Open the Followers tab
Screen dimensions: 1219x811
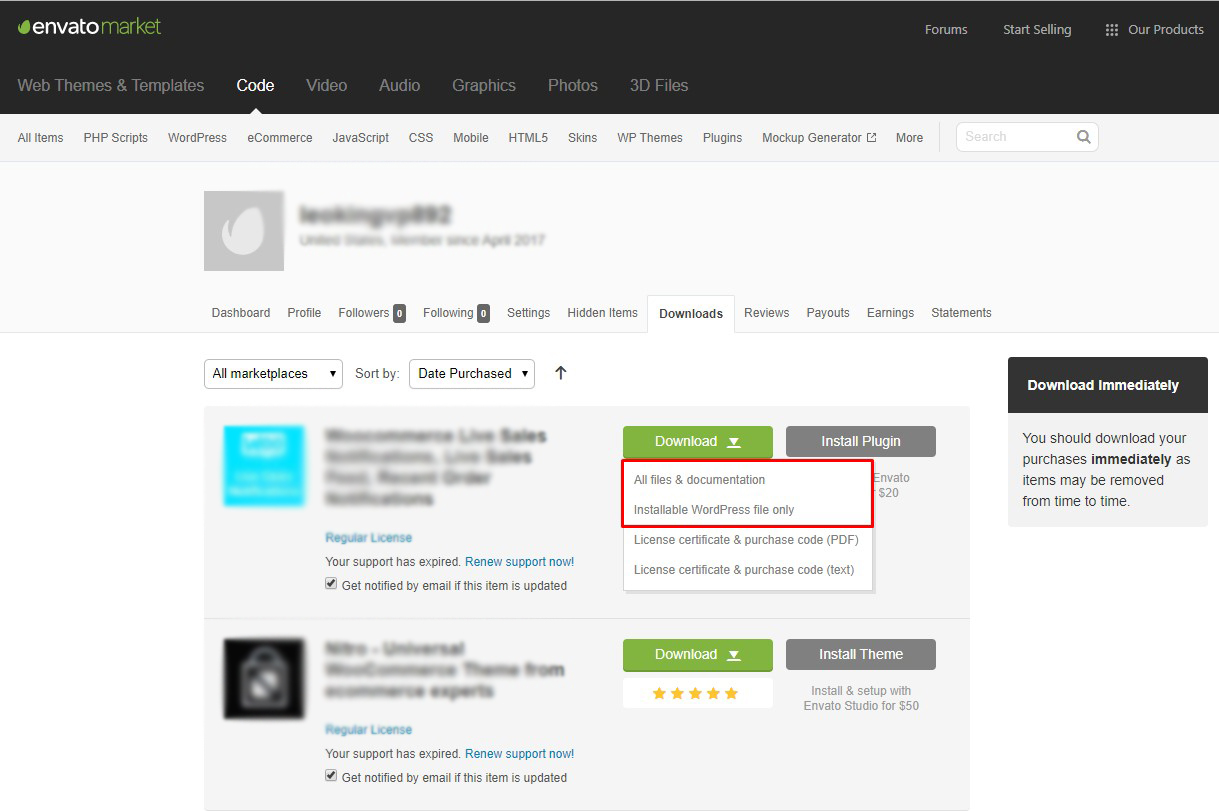coord(372,313)
